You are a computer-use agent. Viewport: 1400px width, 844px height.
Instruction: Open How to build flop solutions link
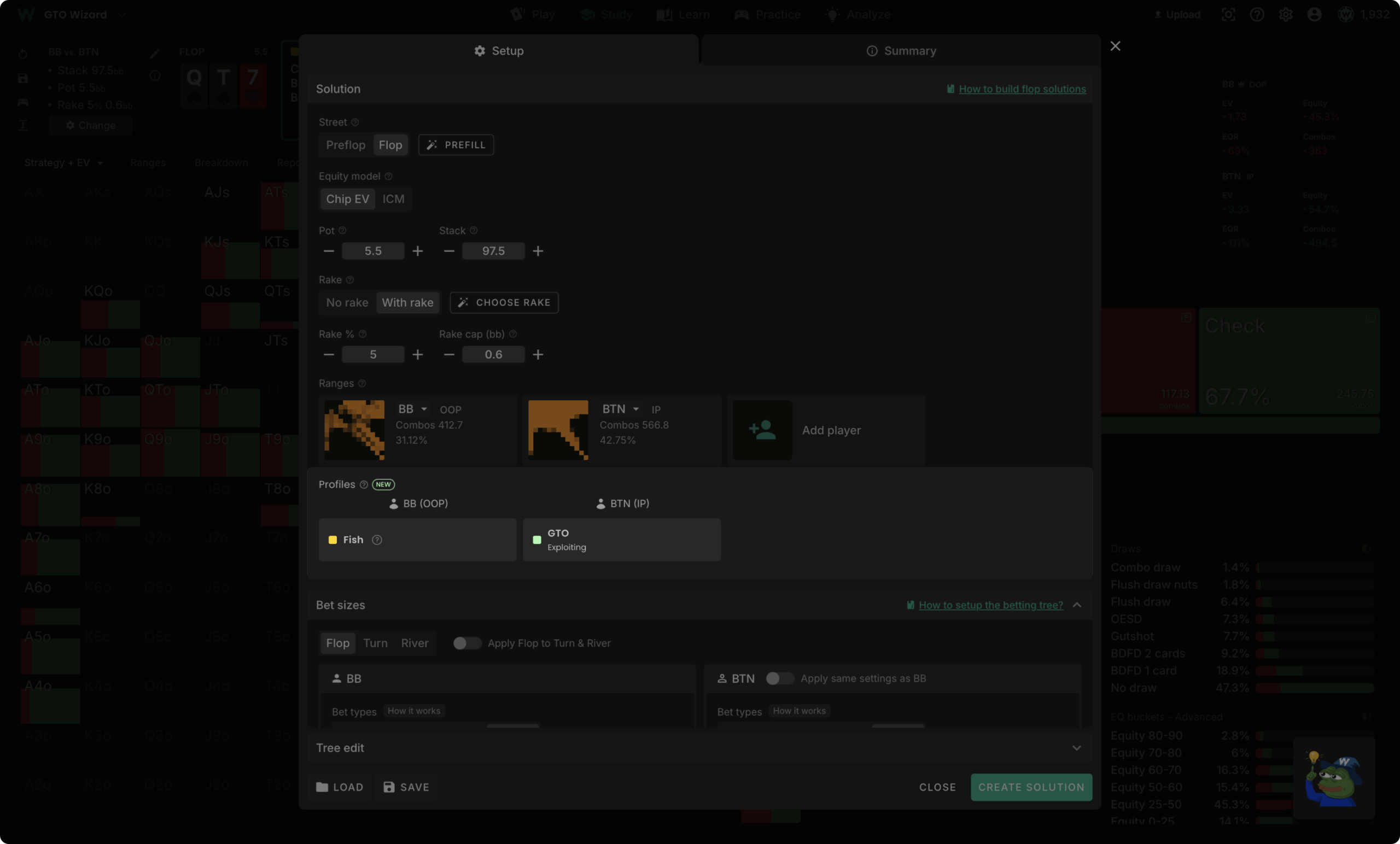[1022, 89]
